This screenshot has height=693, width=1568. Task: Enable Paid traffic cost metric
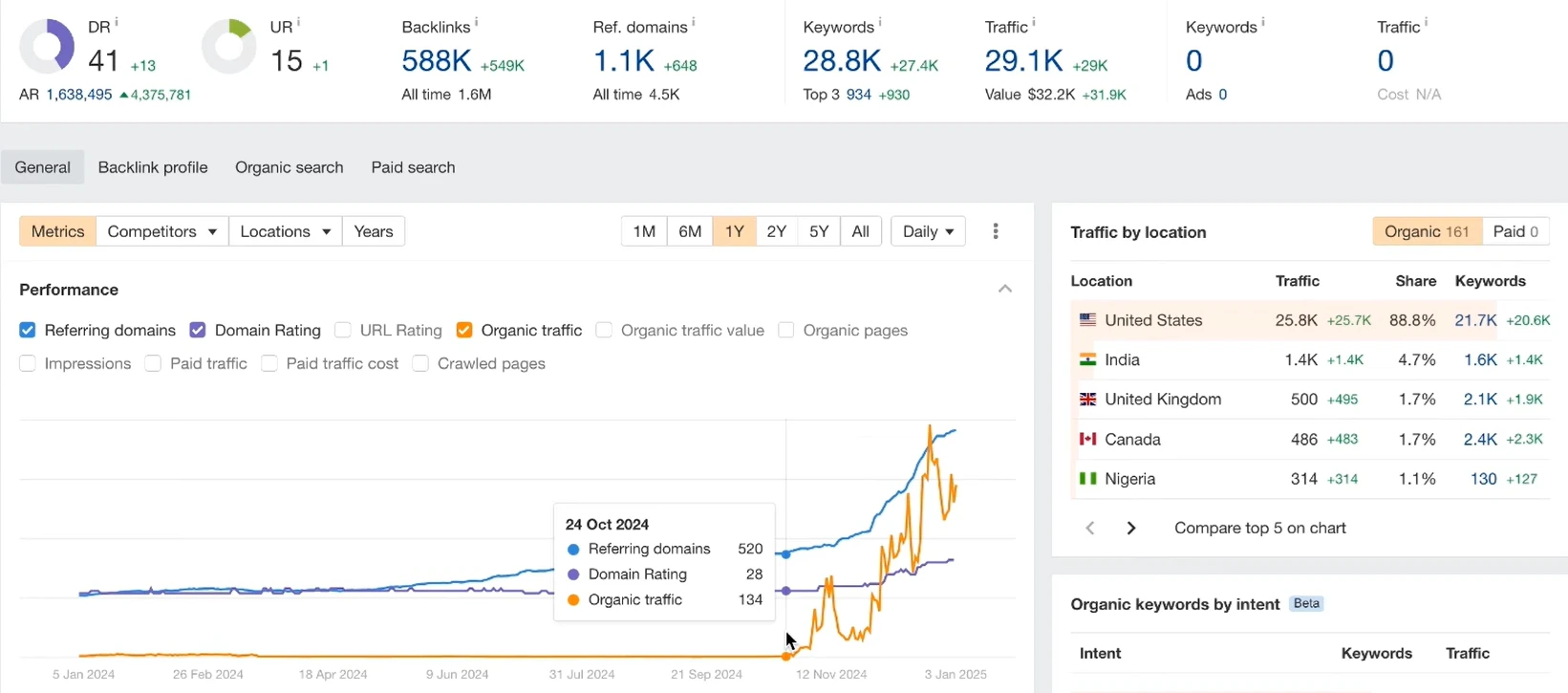pos(269,363)
